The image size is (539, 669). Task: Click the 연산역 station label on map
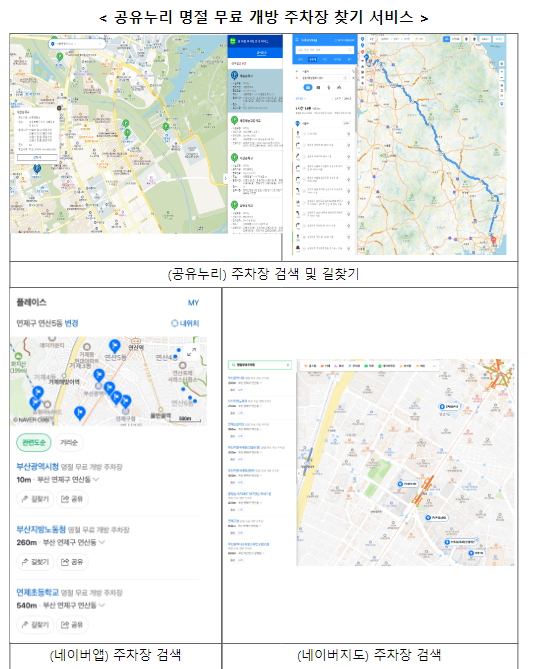click(136, 347)
